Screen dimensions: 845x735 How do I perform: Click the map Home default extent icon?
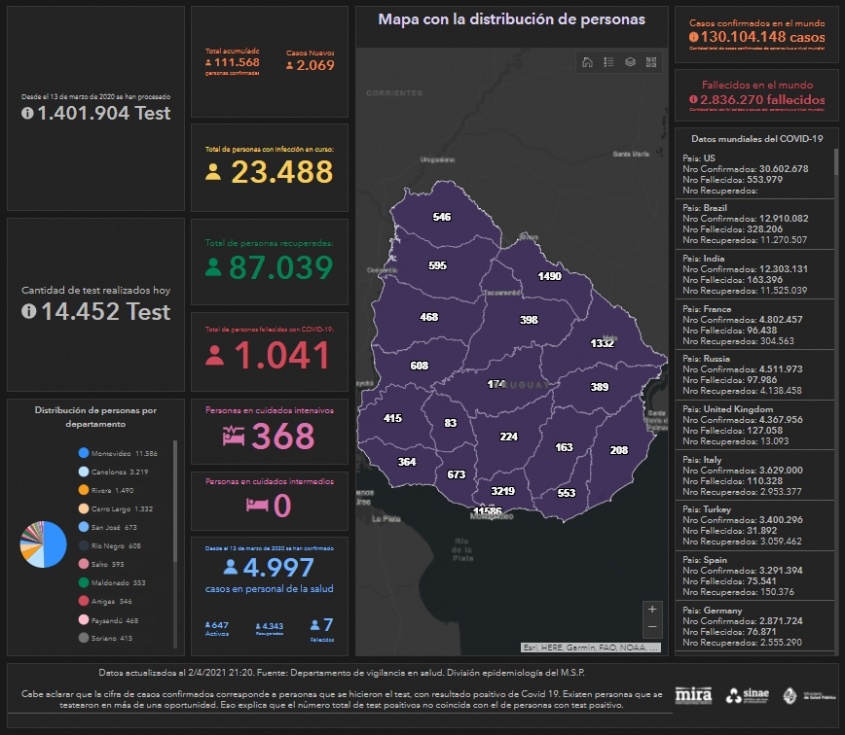click(587, 63)
